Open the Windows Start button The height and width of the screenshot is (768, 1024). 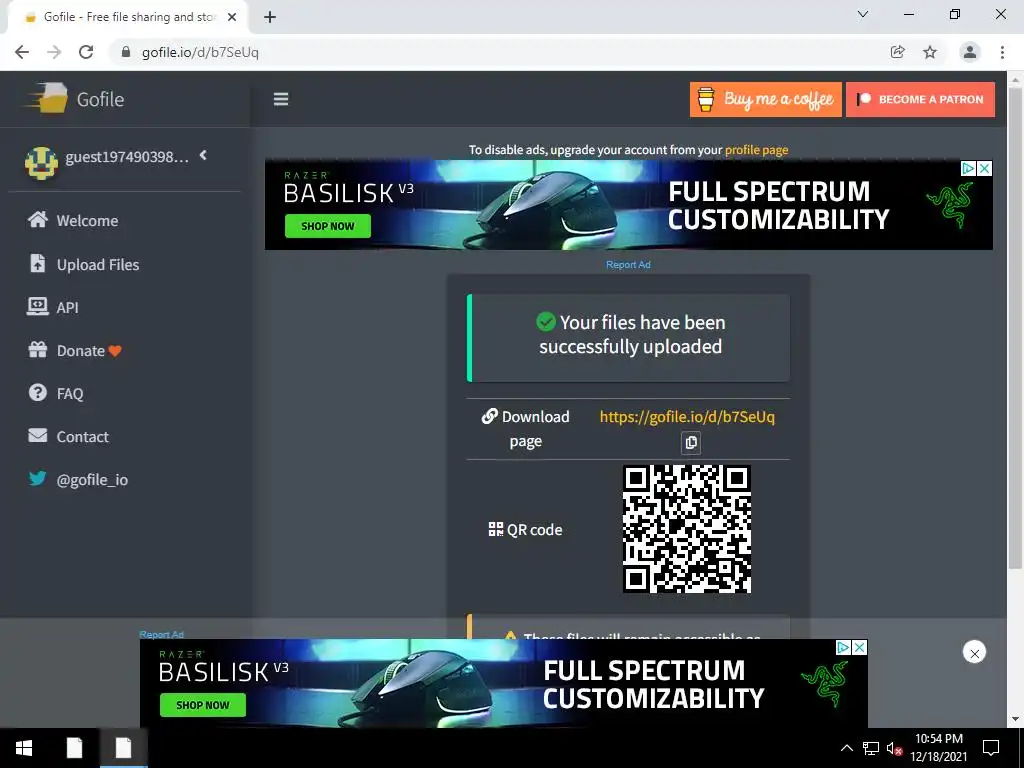[24, 748]
